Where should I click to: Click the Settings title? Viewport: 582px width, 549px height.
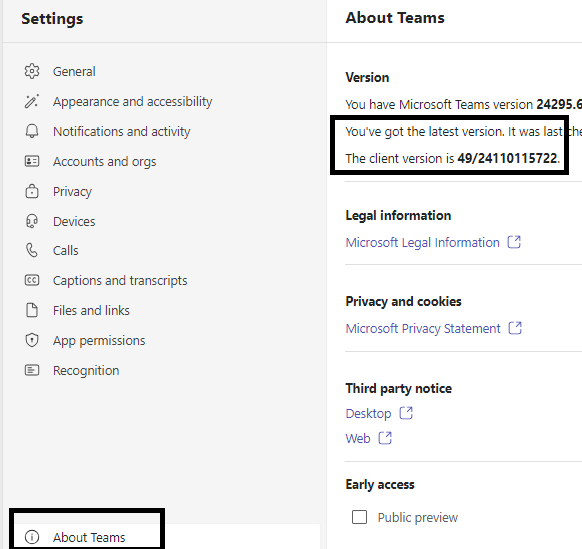coord(52,19)
